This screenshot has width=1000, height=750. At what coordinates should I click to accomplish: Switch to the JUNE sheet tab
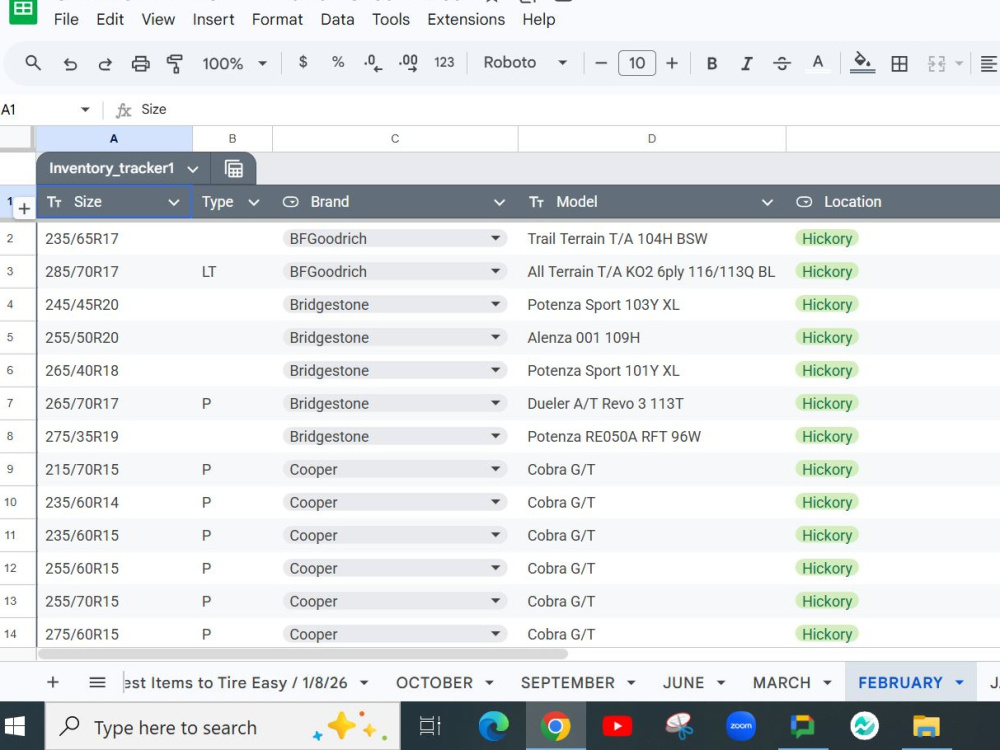[x=683, y=682]
